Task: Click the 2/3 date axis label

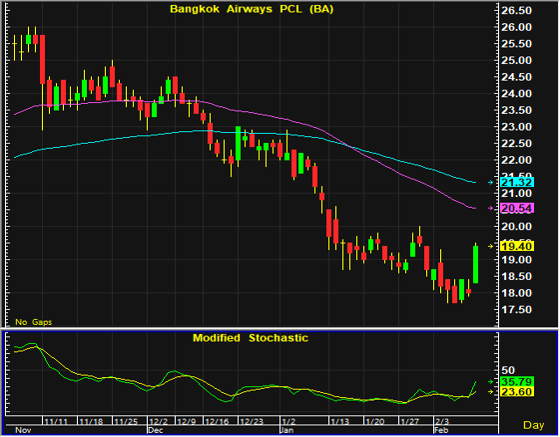Action: click(442, 422)
